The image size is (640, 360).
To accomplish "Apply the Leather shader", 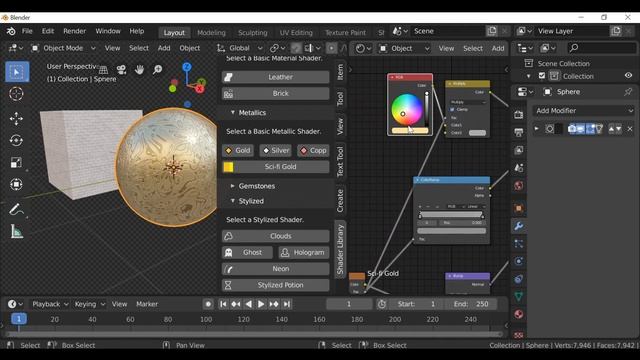I will coord(276,77).
